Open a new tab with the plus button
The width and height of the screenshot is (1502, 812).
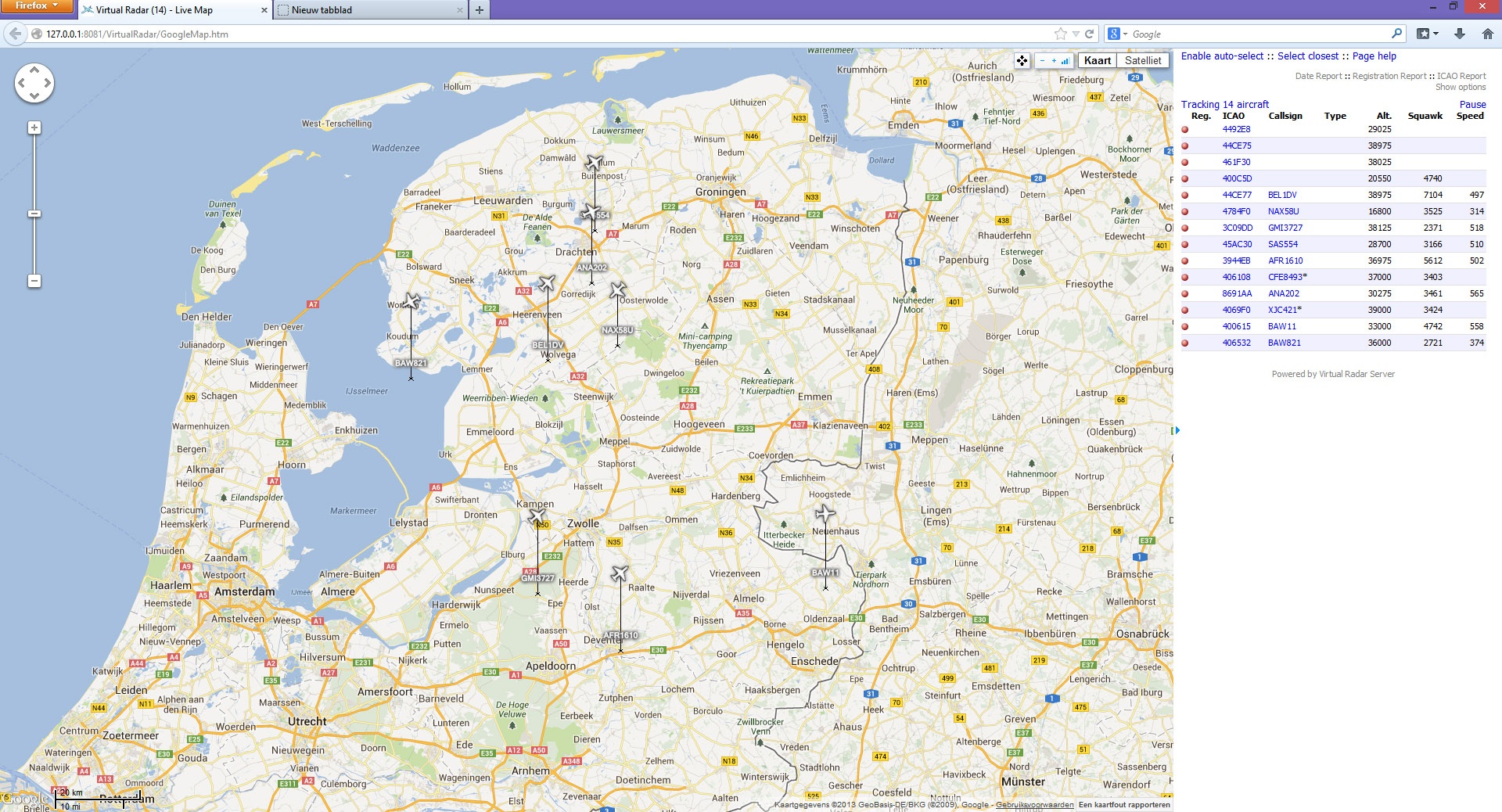480,10
